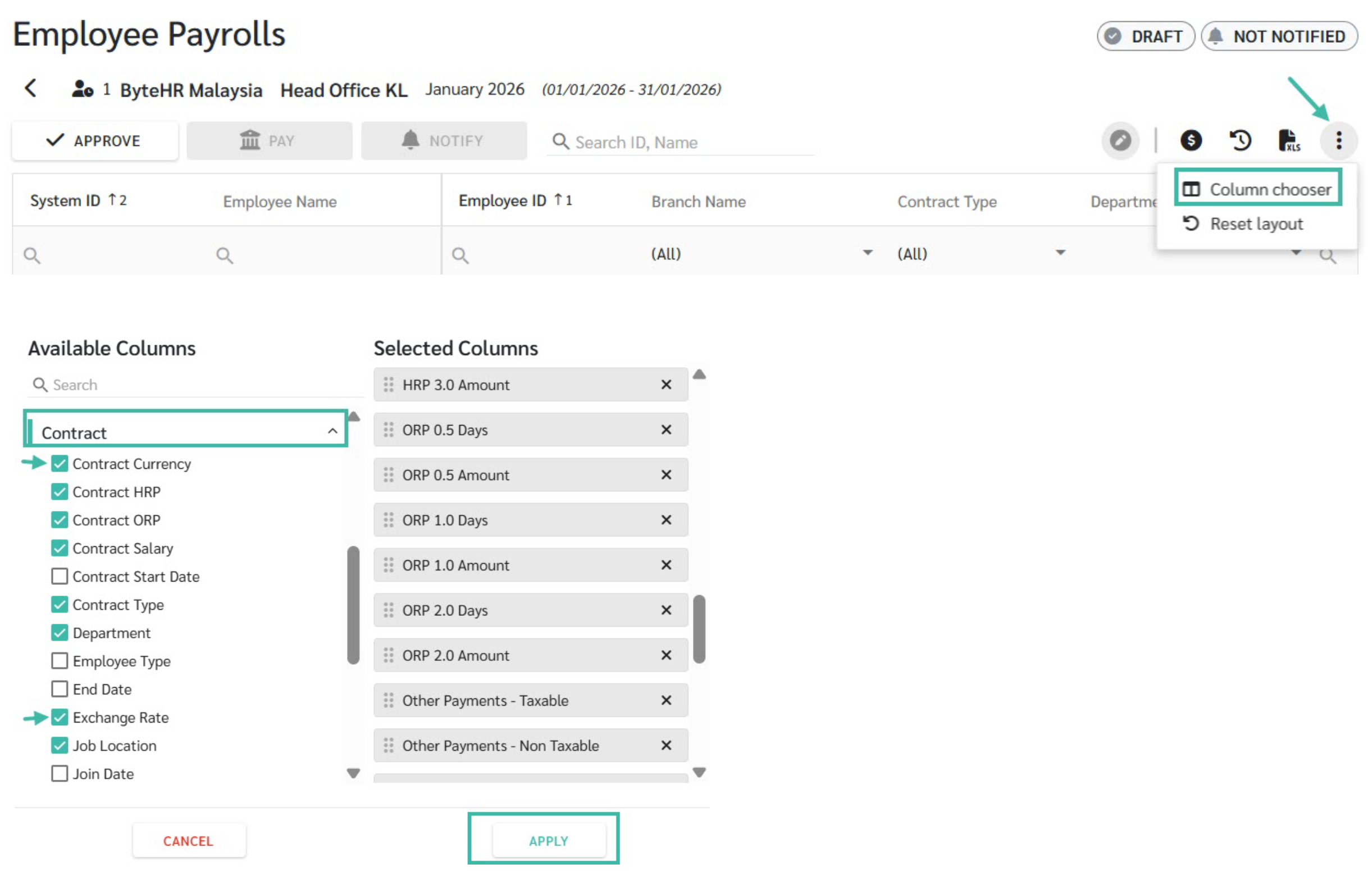The height and width of the screenshot is (896, 1368).
Task: Remove Other Payments - Taxable column
Action: 665,700
